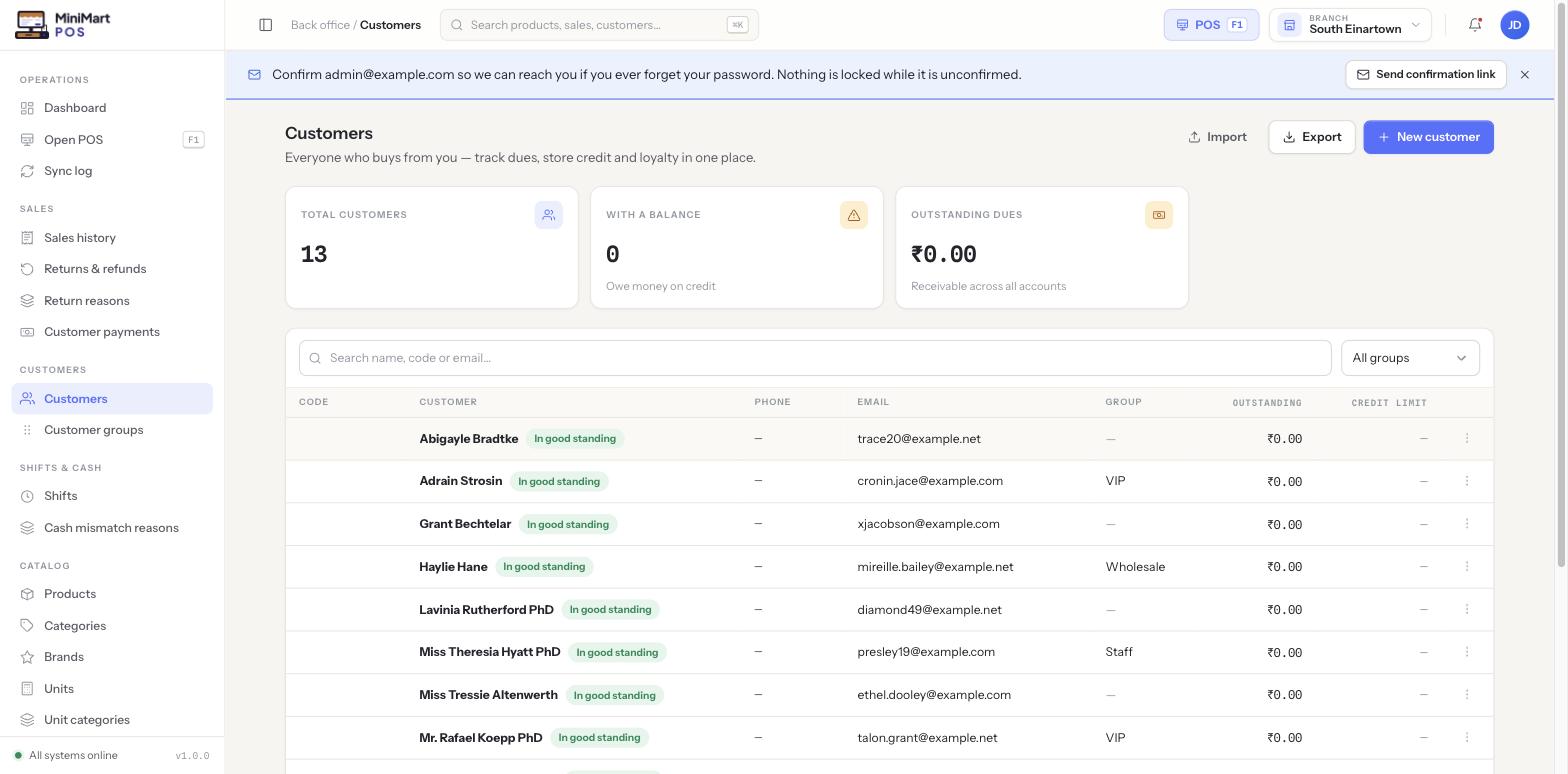
Task: Open the JD user avatar menu
Action: coord(1515,25)
